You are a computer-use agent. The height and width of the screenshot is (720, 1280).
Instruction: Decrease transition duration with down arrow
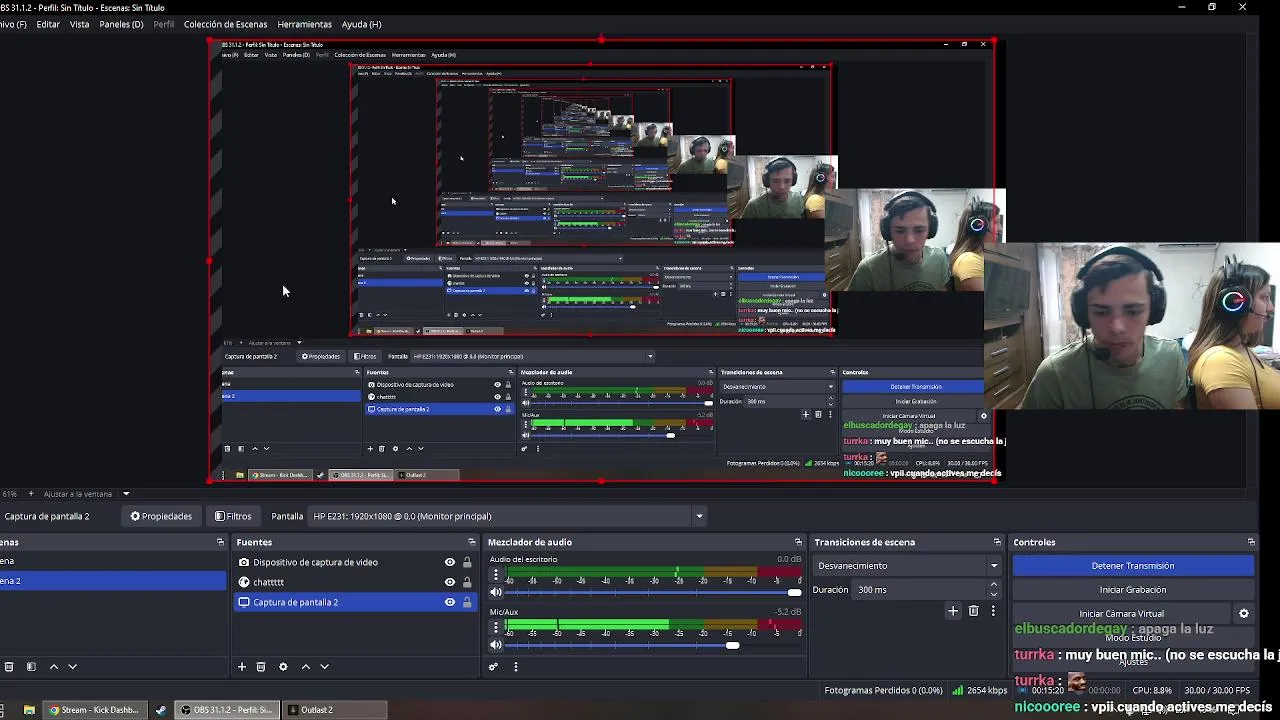pyautogui.click(x=993, y=594)
